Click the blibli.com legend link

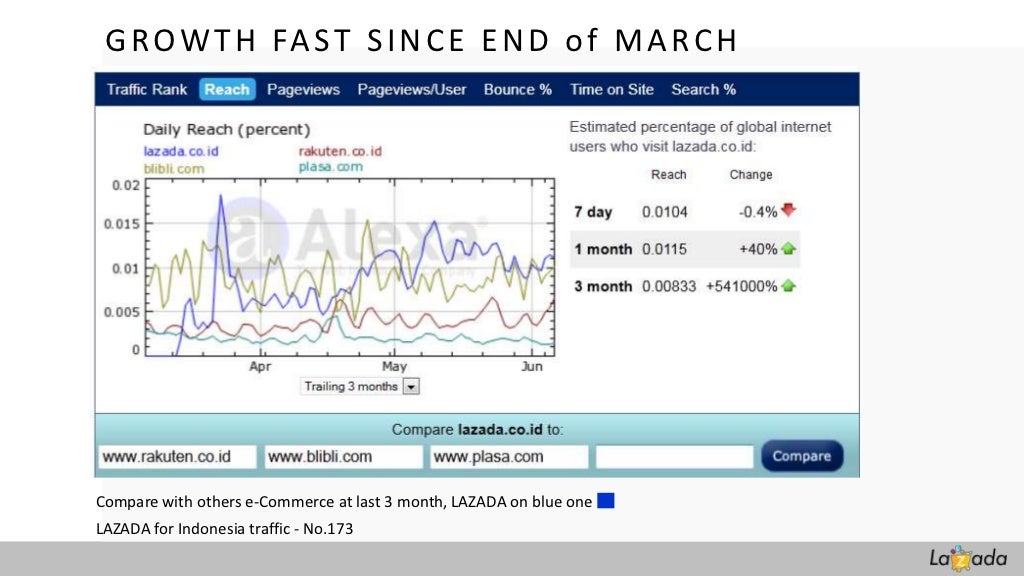tap(174, 169)
